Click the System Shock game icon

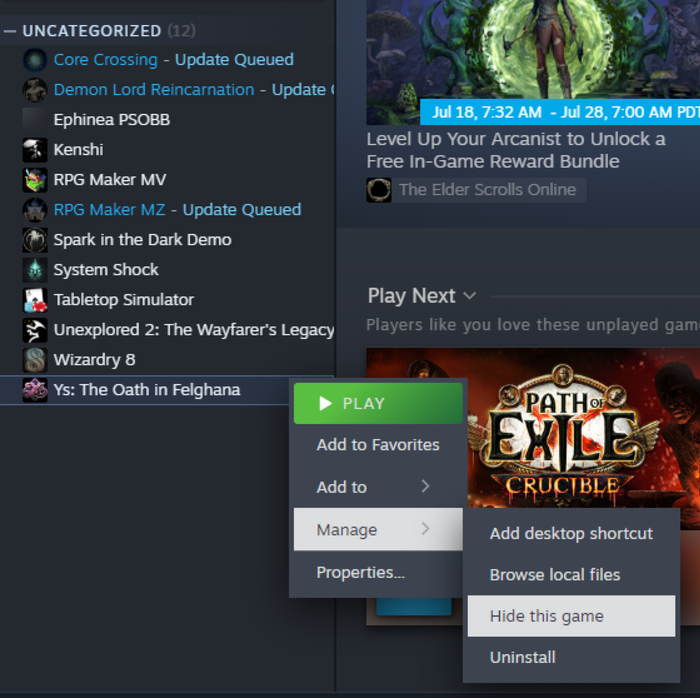[x=35, y=270]
